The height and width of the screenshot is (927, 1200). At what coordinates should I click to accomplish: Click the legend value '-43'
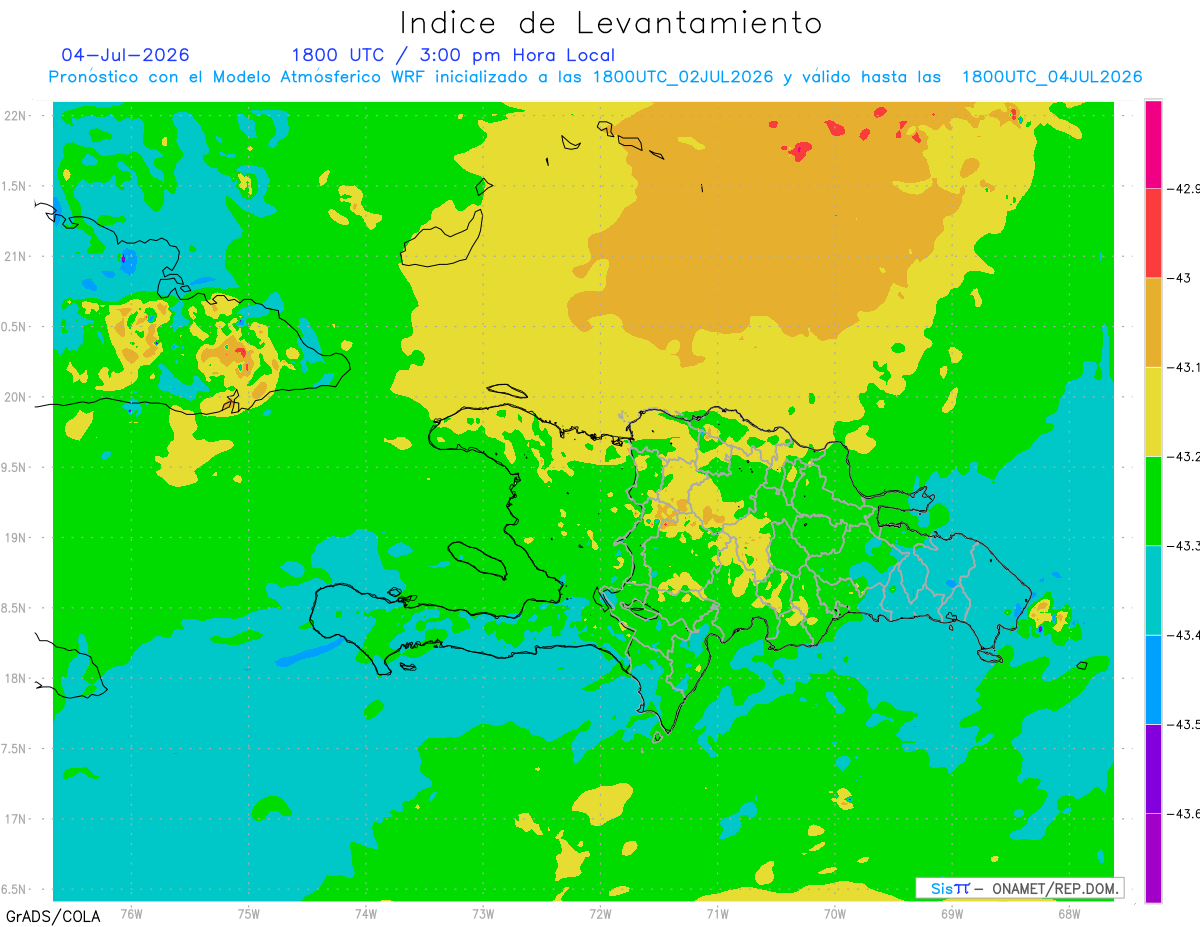1179,278
